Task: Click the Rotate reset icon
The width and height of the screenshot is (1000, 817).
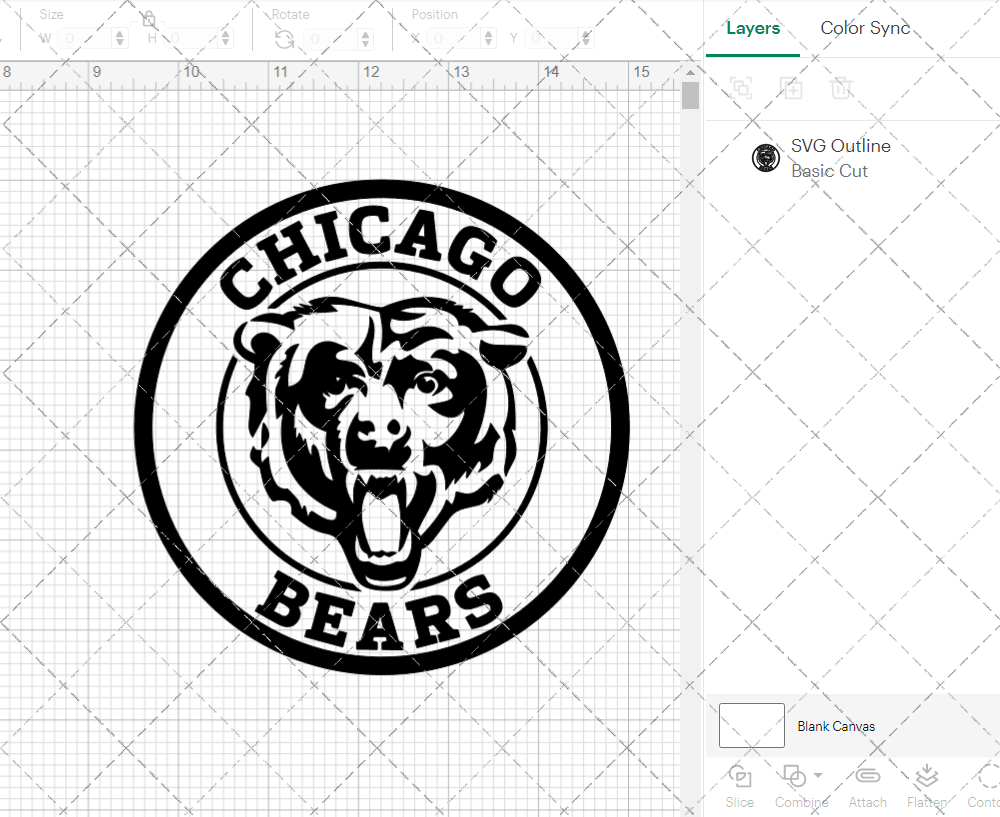Action: click(x=285, y=38)
